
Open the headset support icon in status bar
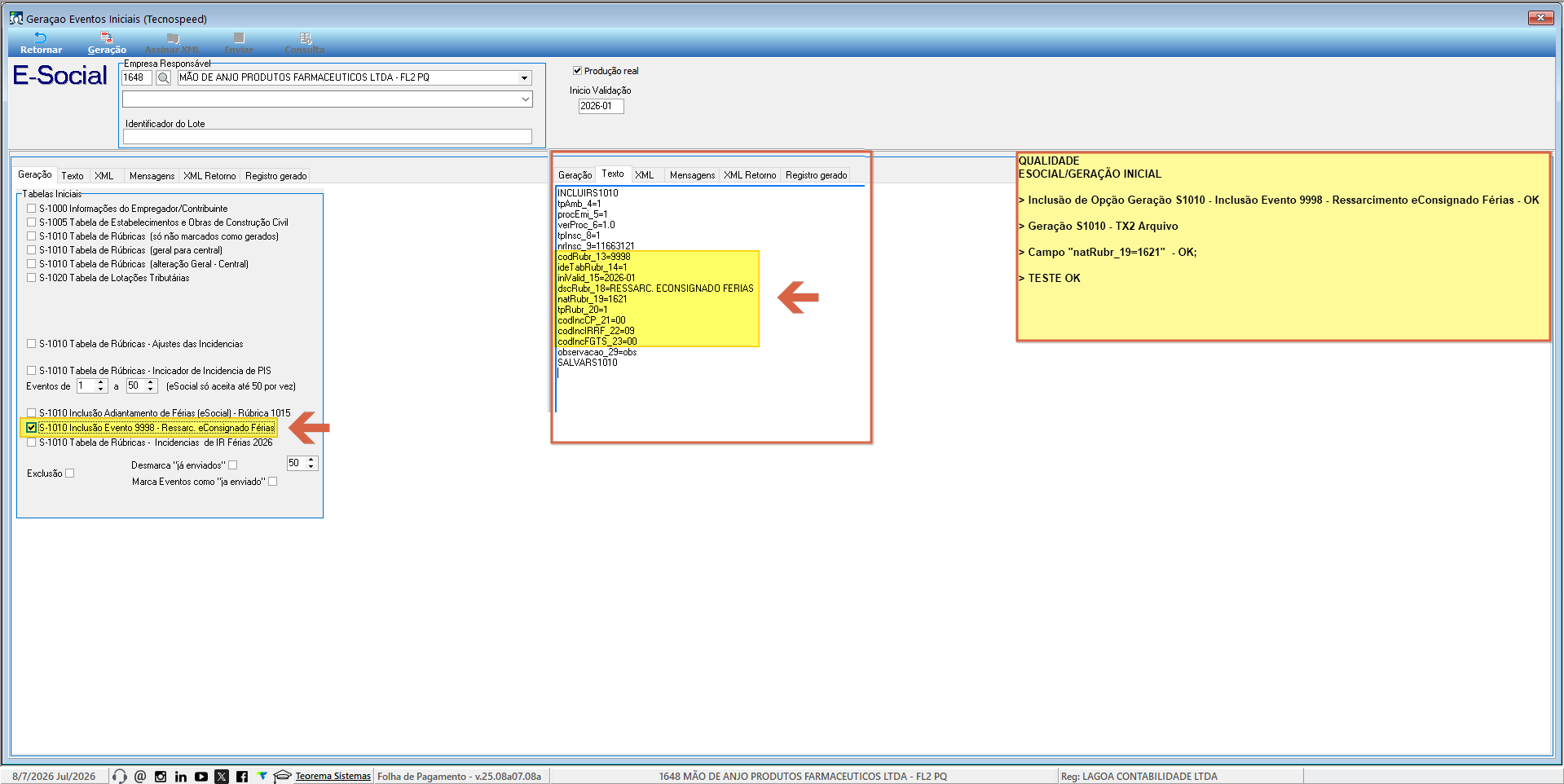click(120, 776)
